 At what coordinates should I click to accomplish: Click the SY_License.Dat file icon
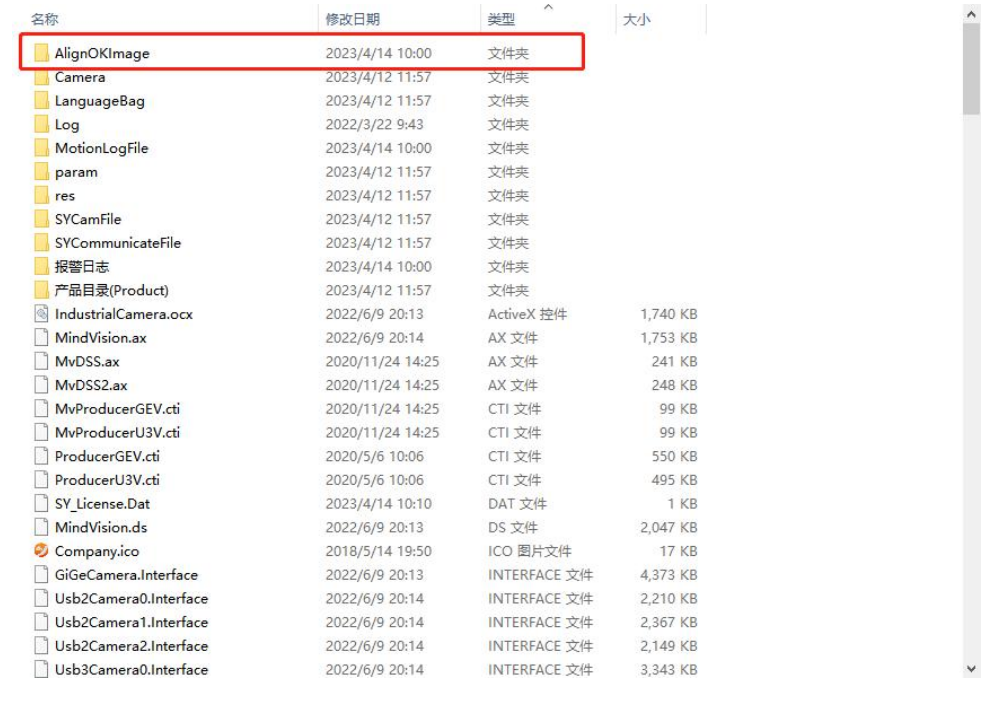[x=41, y=504]
